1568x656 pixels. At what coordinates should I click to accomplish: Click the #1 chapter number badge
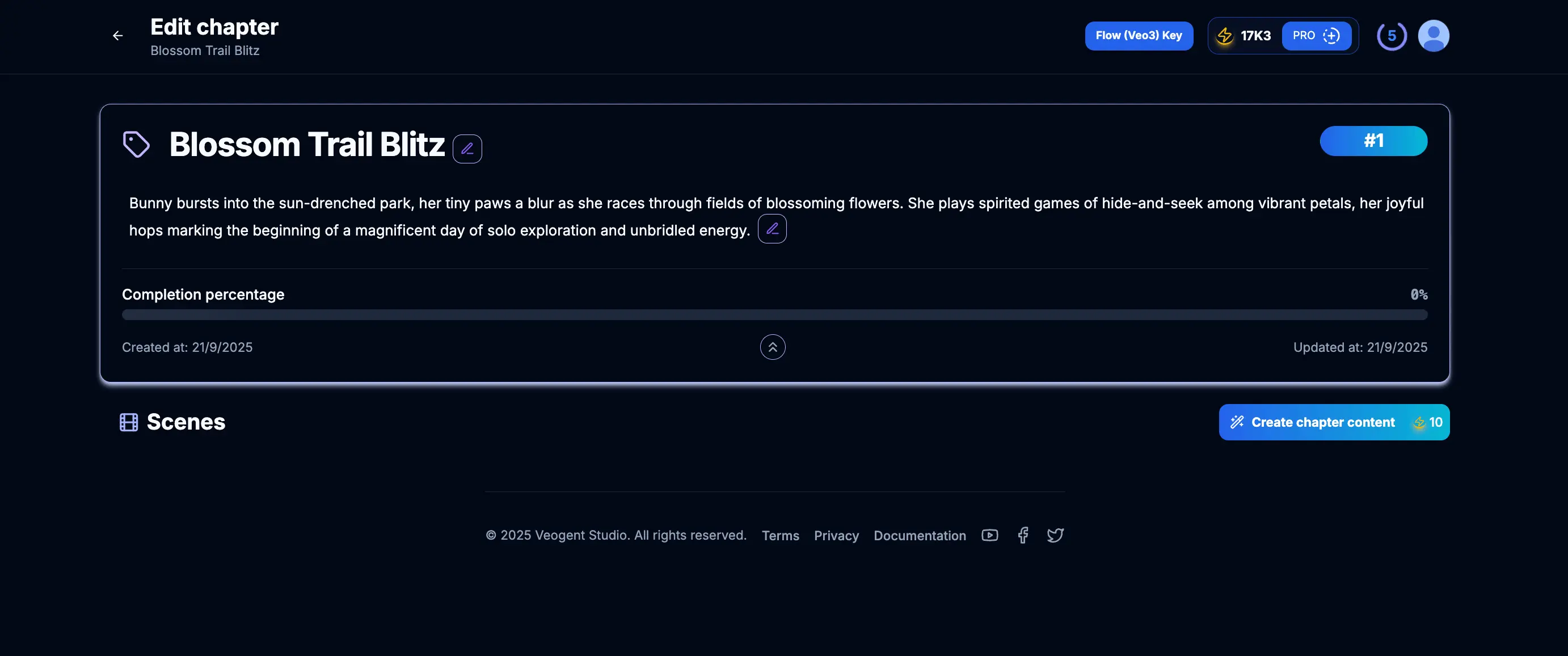click(1373, 141)
